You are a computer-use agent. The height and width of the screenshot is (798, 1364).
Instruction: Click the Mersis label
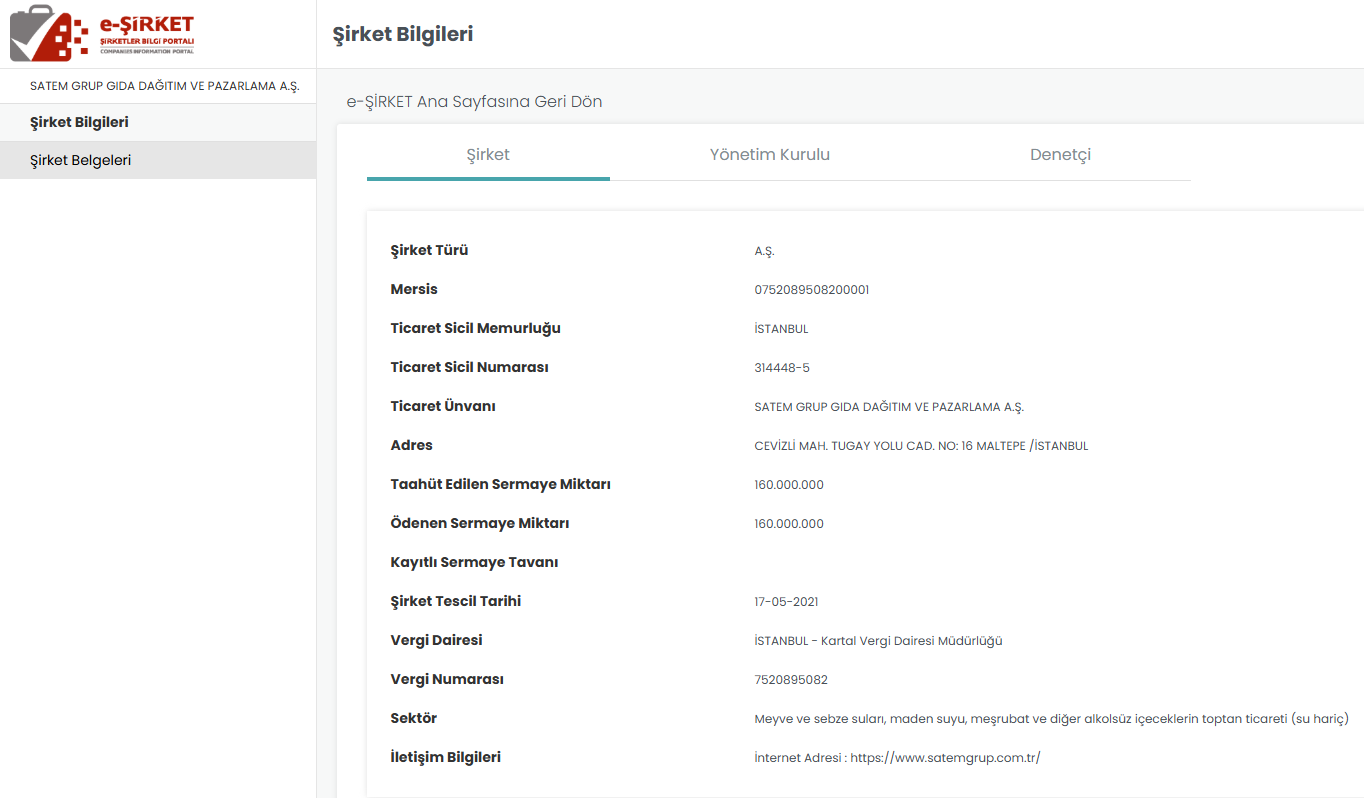(414, 289)
